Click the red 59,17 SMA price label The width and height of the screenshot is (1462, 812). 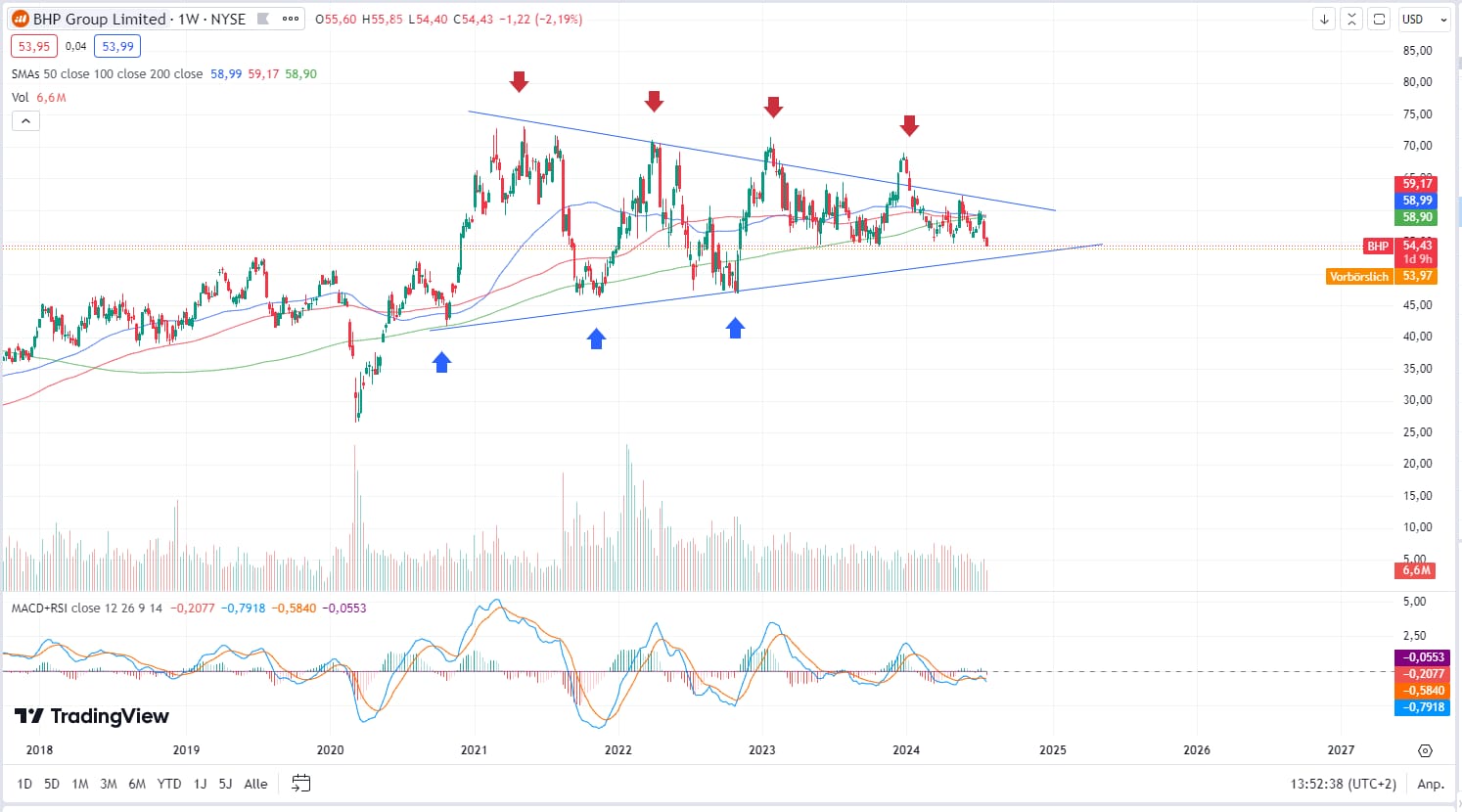pyautogui.click(x=1417, y=184)
